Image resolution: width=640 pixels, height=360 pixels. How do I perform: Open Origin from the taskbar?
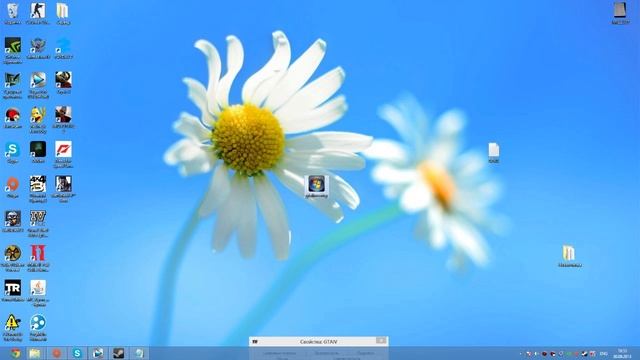(56, 353)
